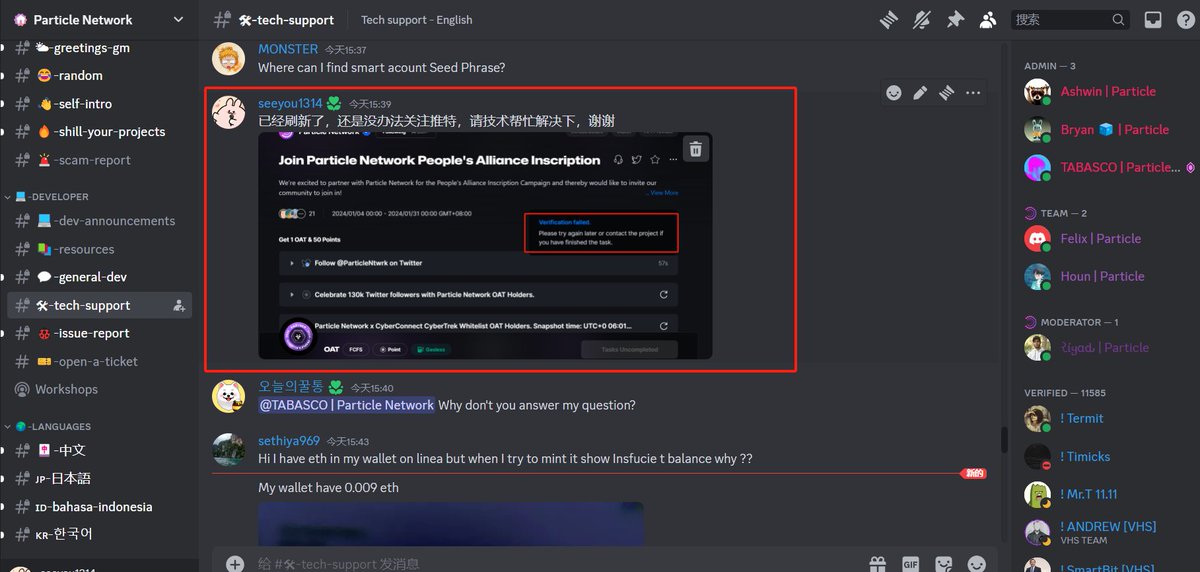Open the Particle Network server dropdown menu
The image size is (1200, 572).
tap(99, 19)
